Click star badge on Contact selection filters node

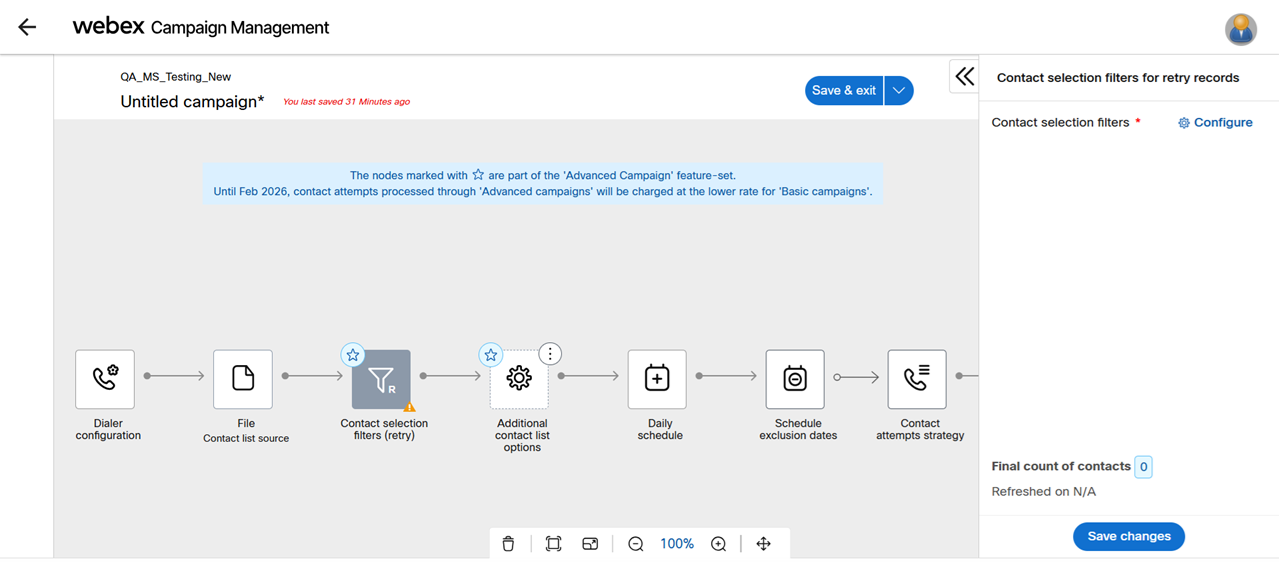click(352, 355)
